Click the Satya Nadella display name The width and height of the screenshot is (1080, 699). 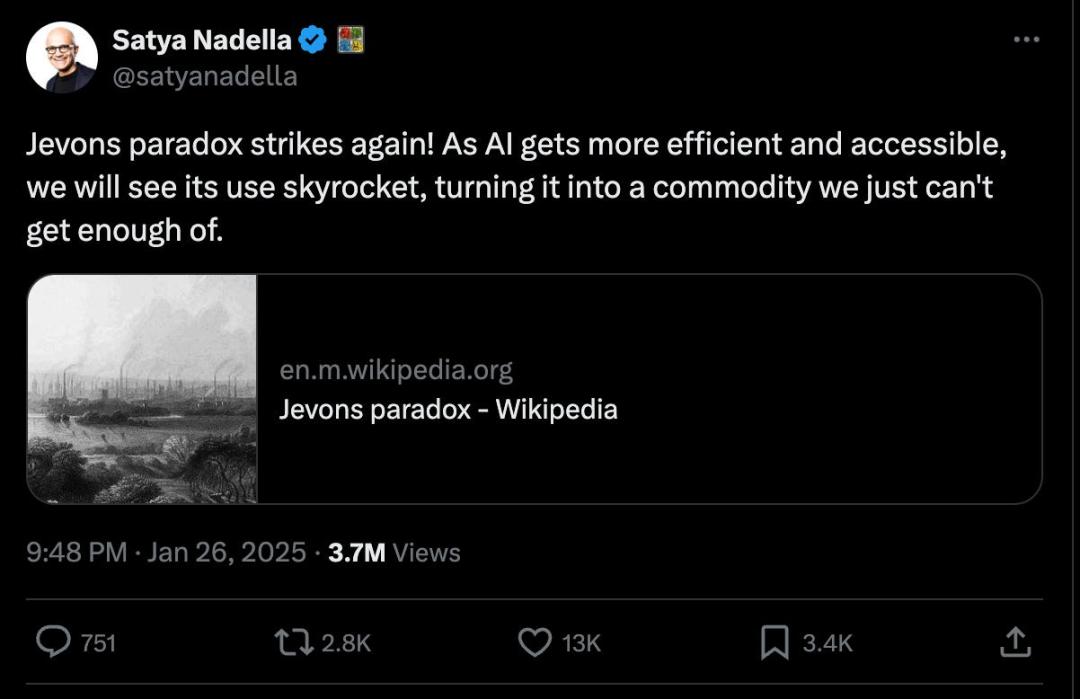202,40
